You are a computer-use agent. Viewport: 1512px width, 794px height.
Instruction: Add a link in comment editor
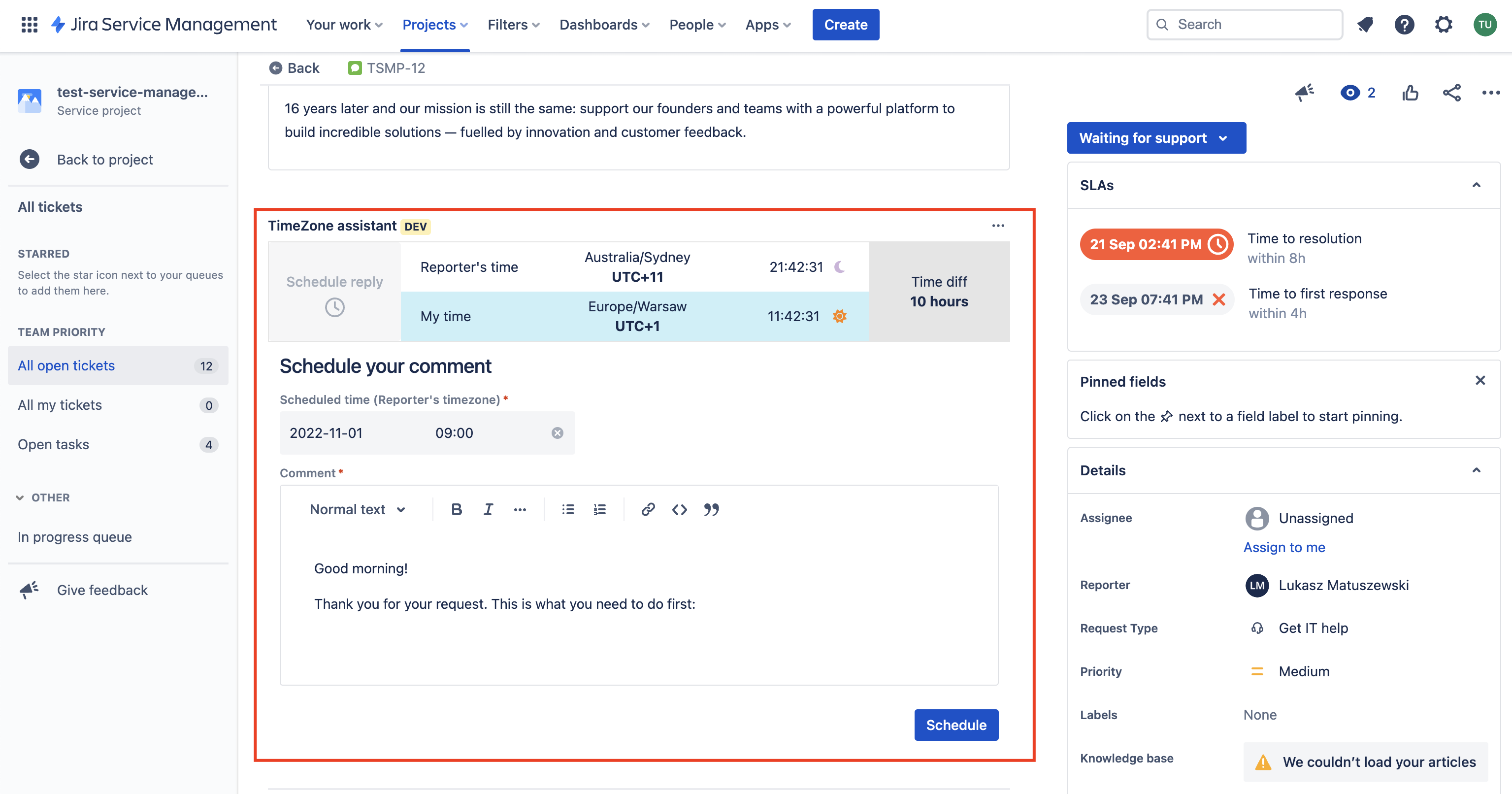[648, 509]
